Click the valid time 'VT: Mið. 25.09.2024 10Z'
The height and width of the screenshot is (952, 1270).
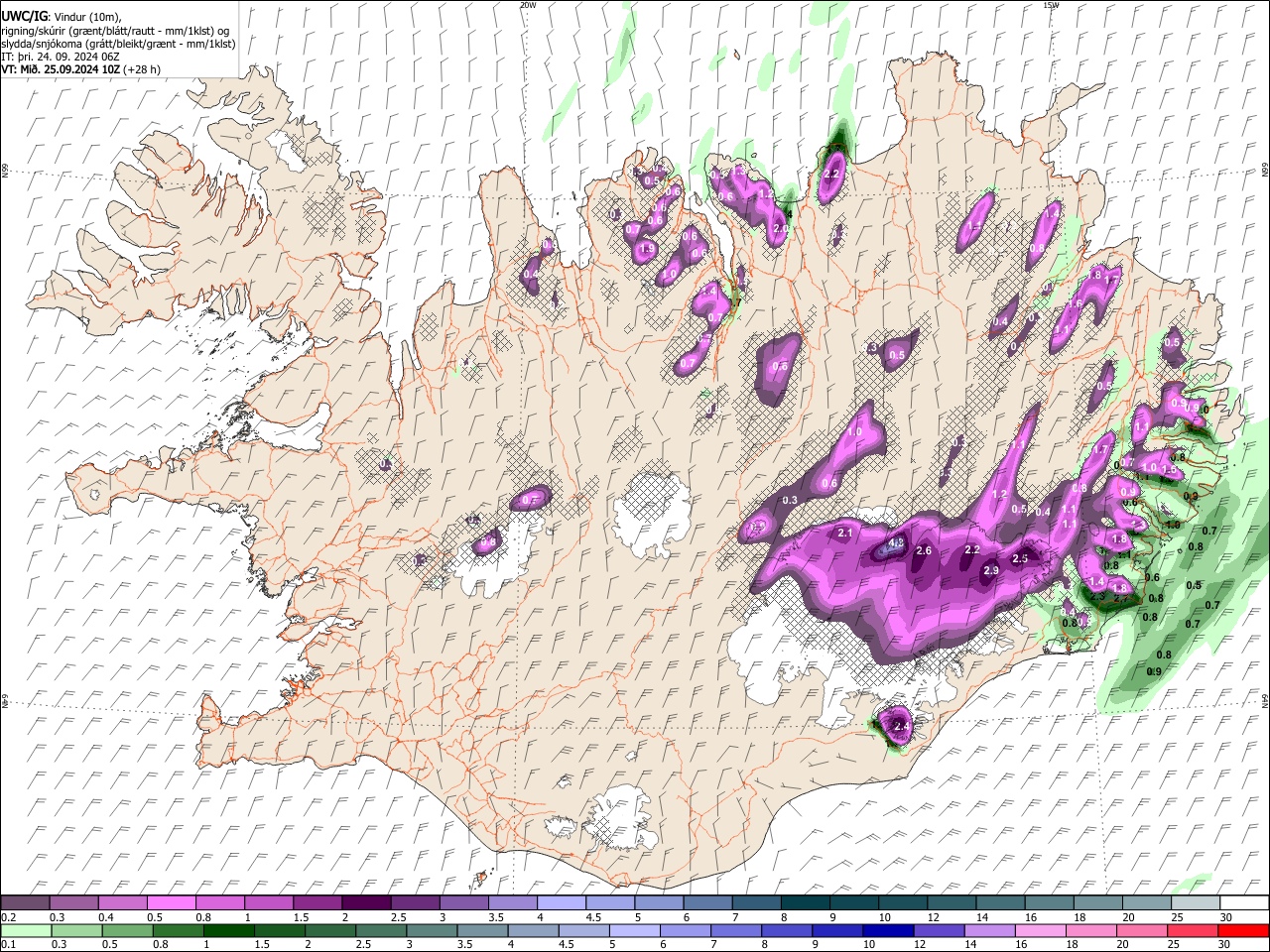coord(62,69)
